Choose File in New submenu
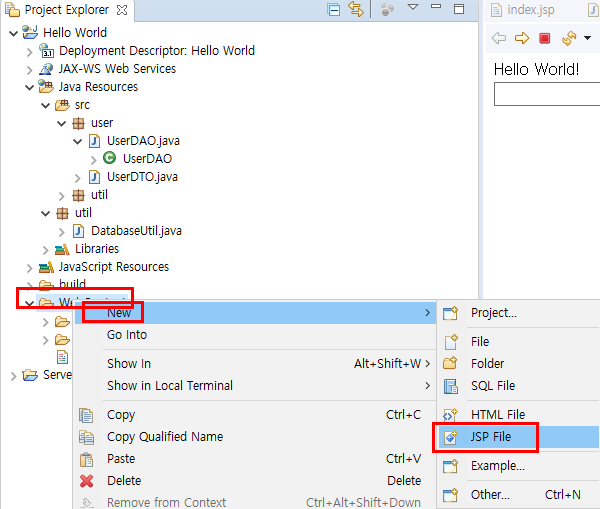Image resolution: width=600 pixels, height=509 pixels. click(519, 341)
